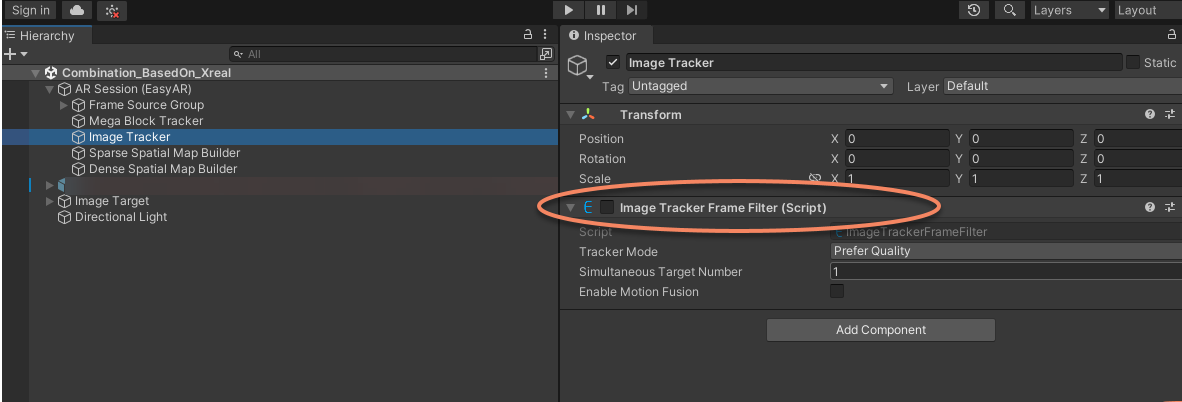Open Image Tracker Frame Filter help icon
Viewport: 1182px width, 402px height.
pos(1150,207)
